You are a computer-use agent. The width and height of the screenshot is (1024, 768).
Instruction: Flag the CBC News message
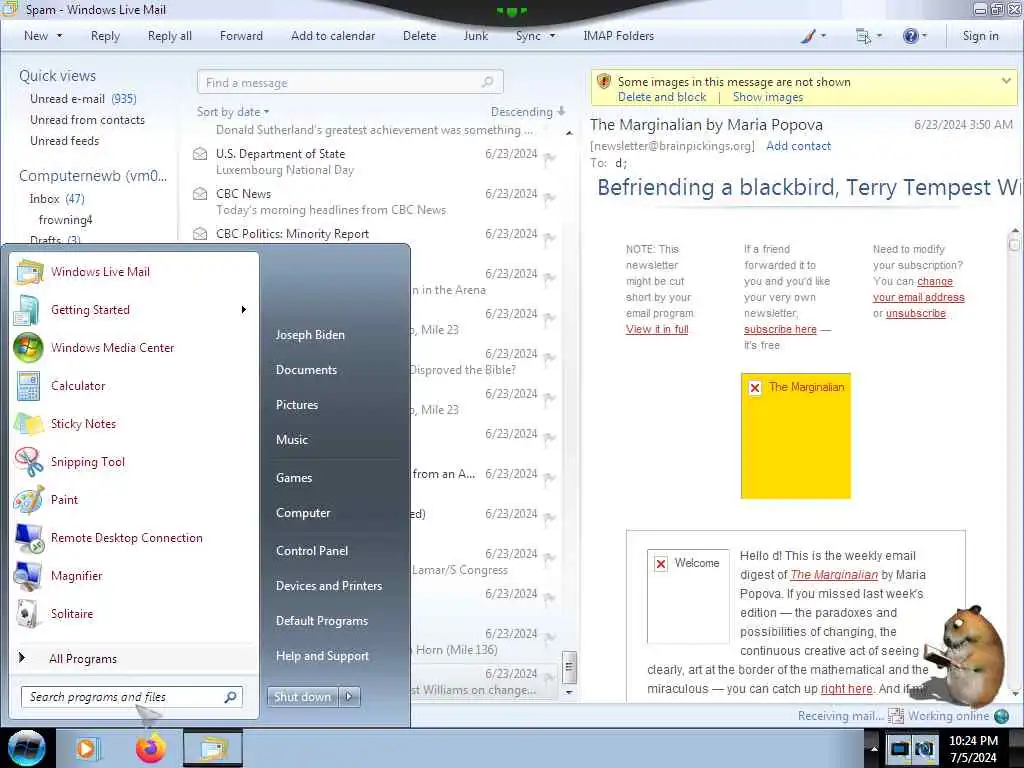(x=550, y=197)
